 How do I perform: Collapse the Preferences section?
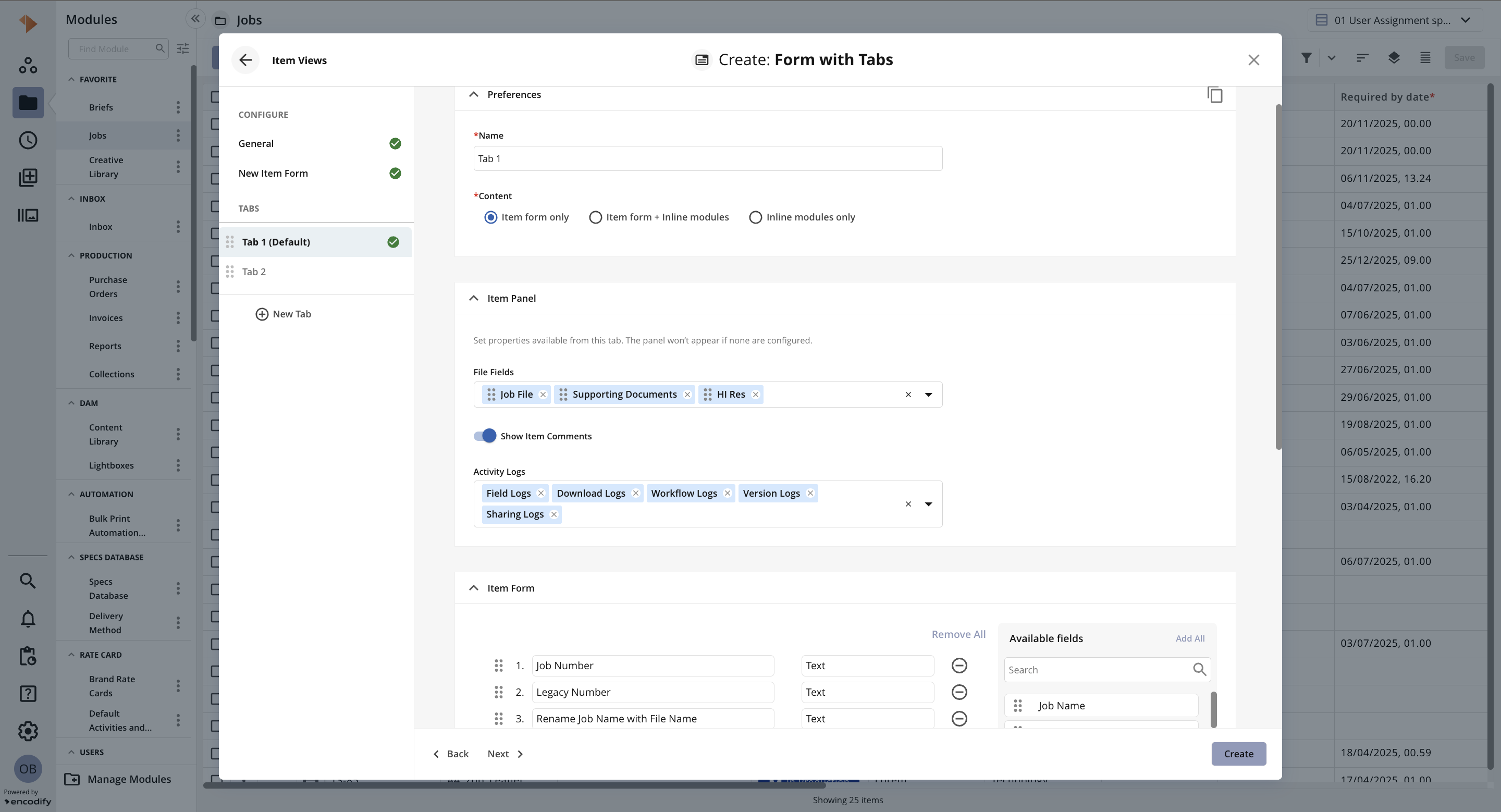point(474,94)
